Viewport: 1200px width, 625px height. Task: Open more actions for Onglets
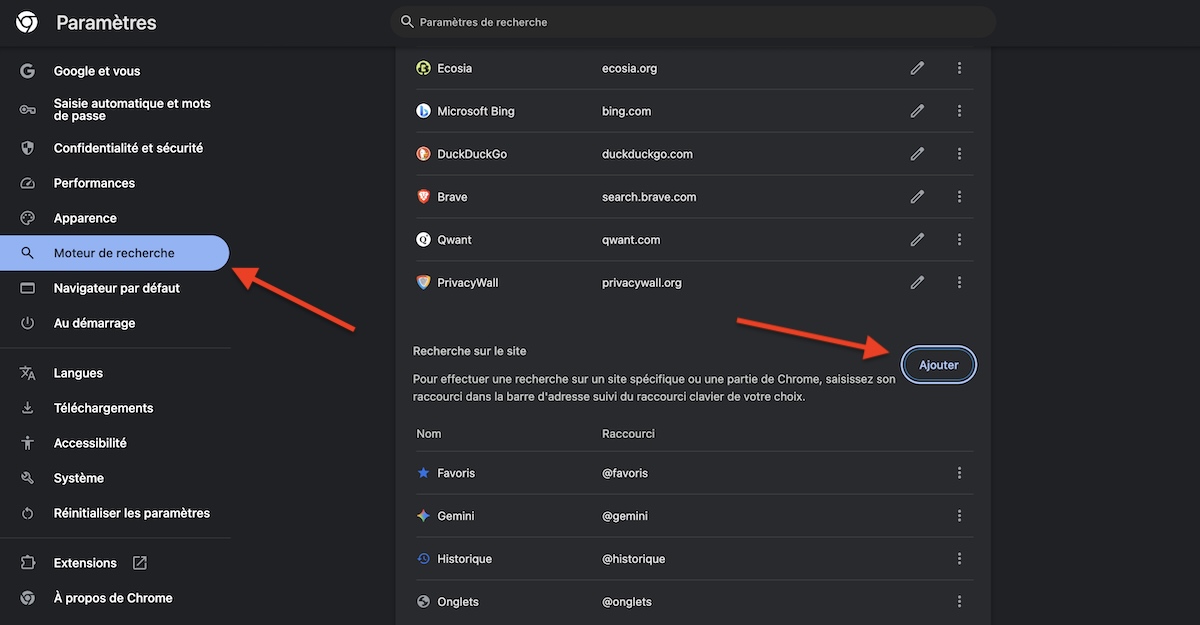pyautogui.click(x=959, y=602)
